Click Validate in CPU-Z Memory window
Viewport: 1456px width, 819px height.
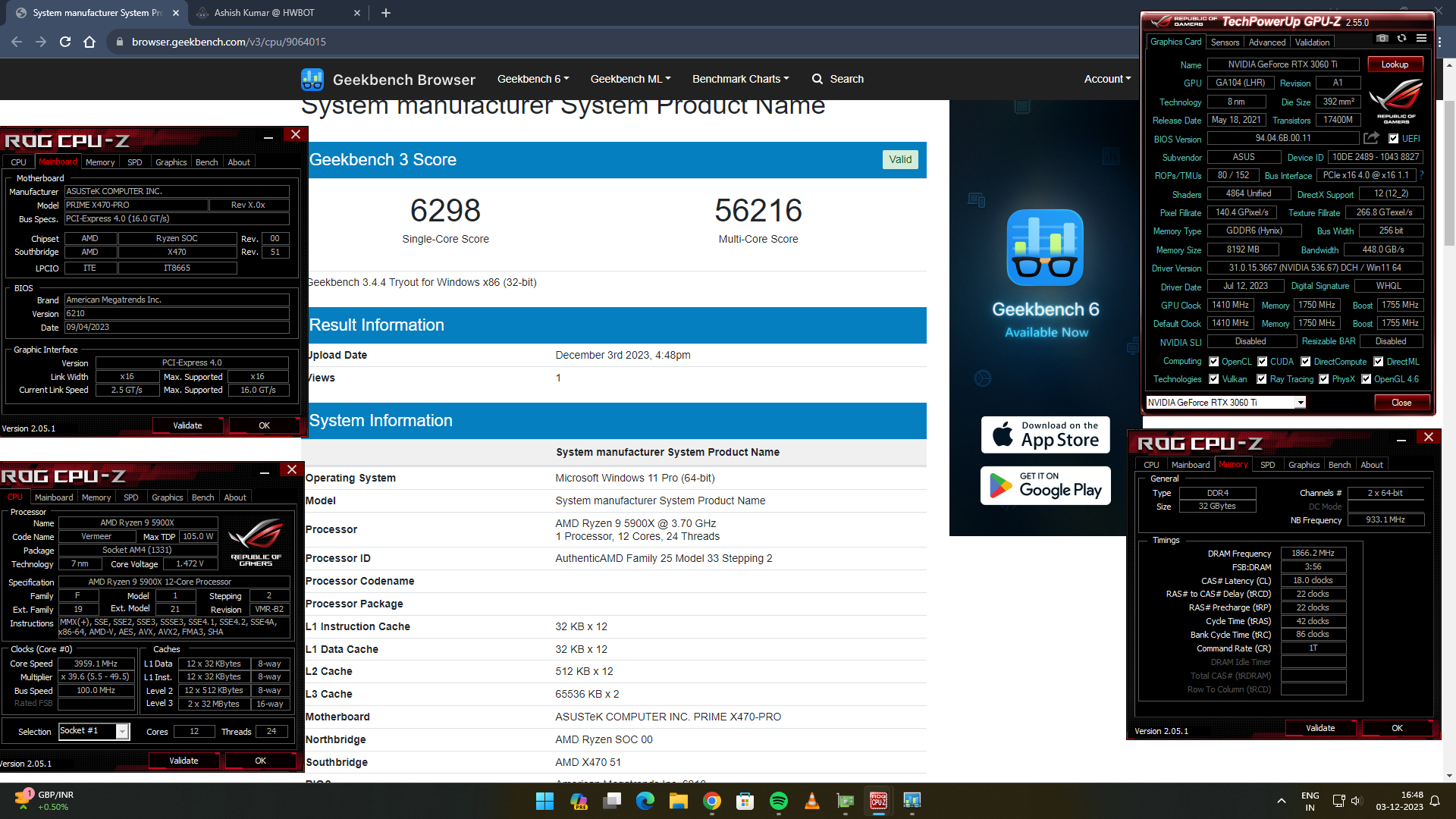pos(1320,728)
